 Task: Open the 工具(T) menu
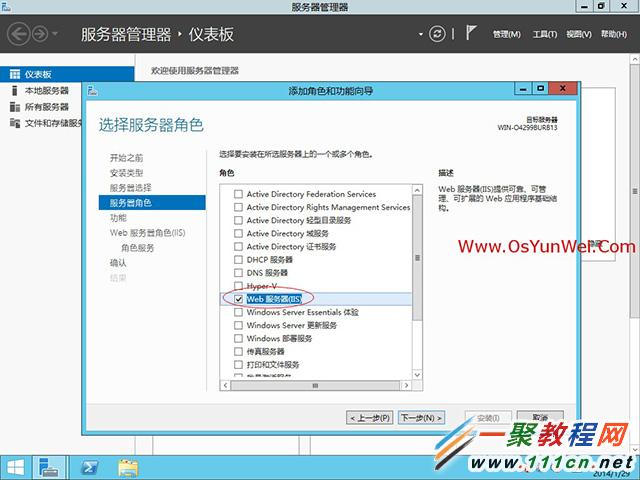point(544,34)
